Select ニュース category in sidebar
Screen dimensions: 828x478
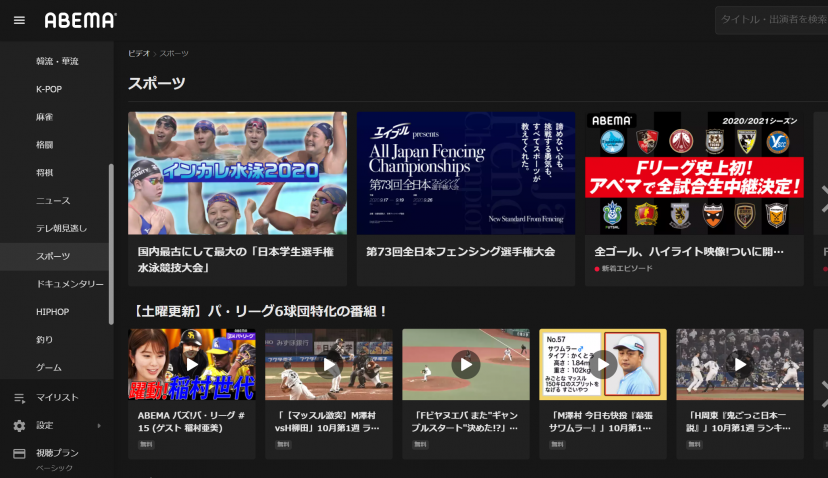click(x=53, y=201)
